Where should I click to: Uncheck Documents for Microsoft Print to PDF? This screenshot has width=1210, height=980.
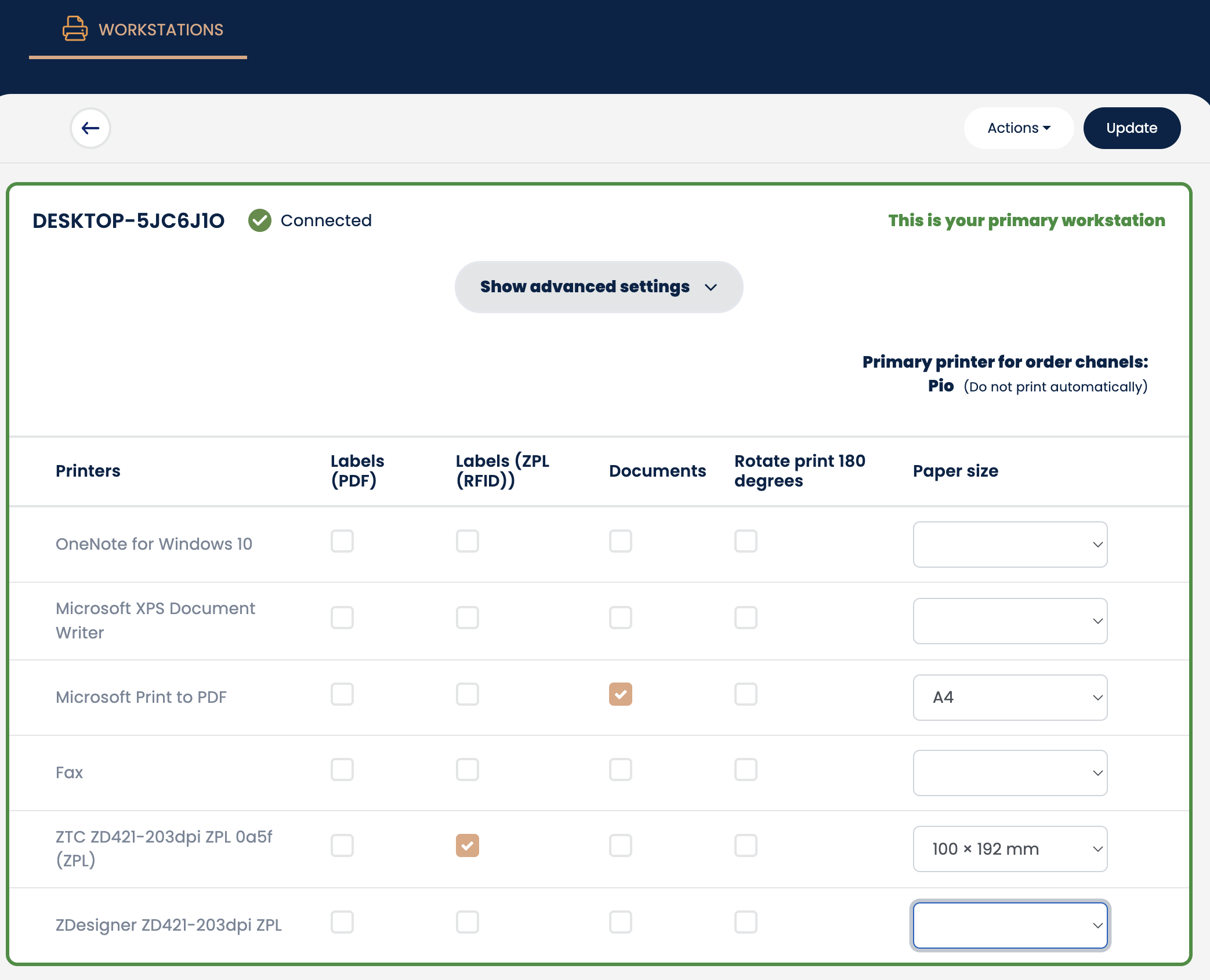620,694
